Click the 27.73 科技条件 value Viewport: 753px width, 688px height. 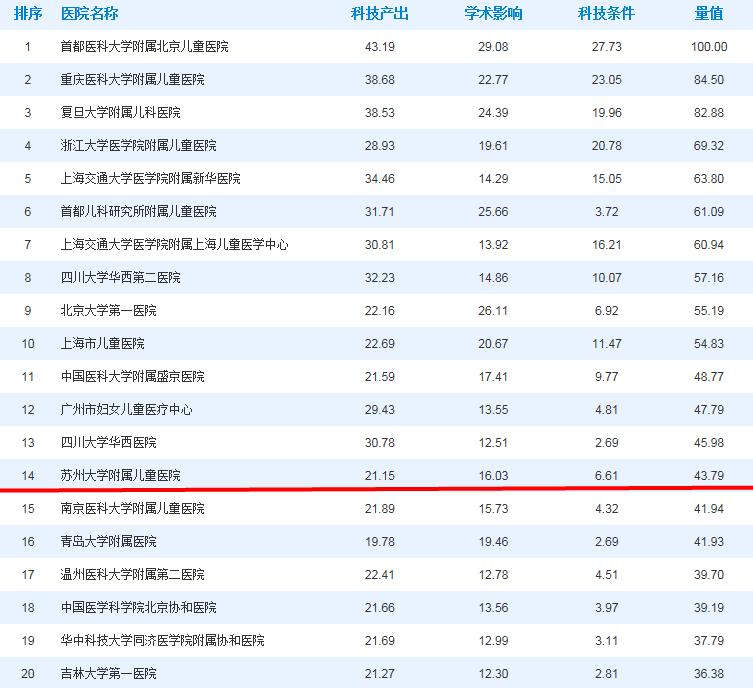(x=607, y=47)
